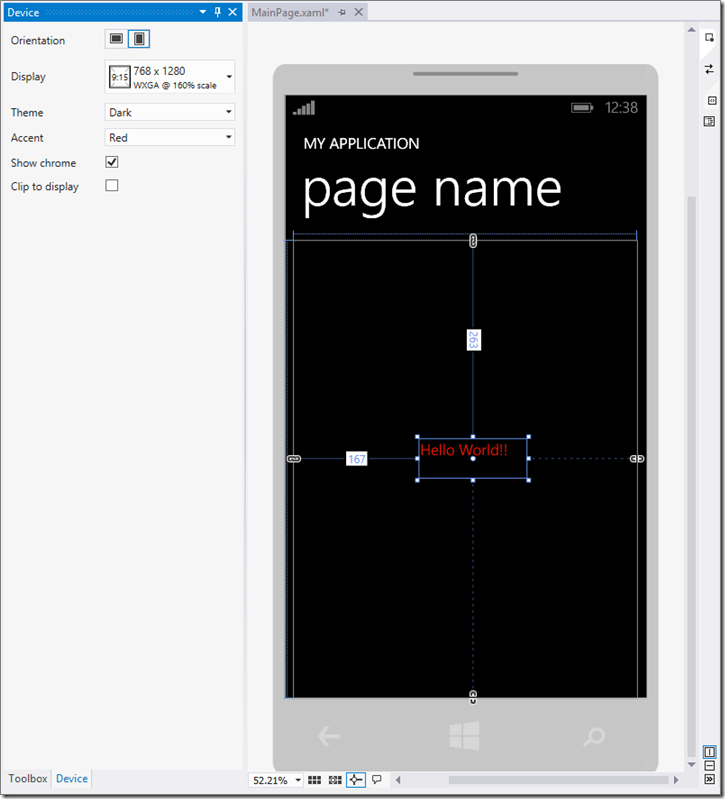Screen dimensions: 725x799
Task: Click the swap panes arrows icon
Action: click(709, 69)
